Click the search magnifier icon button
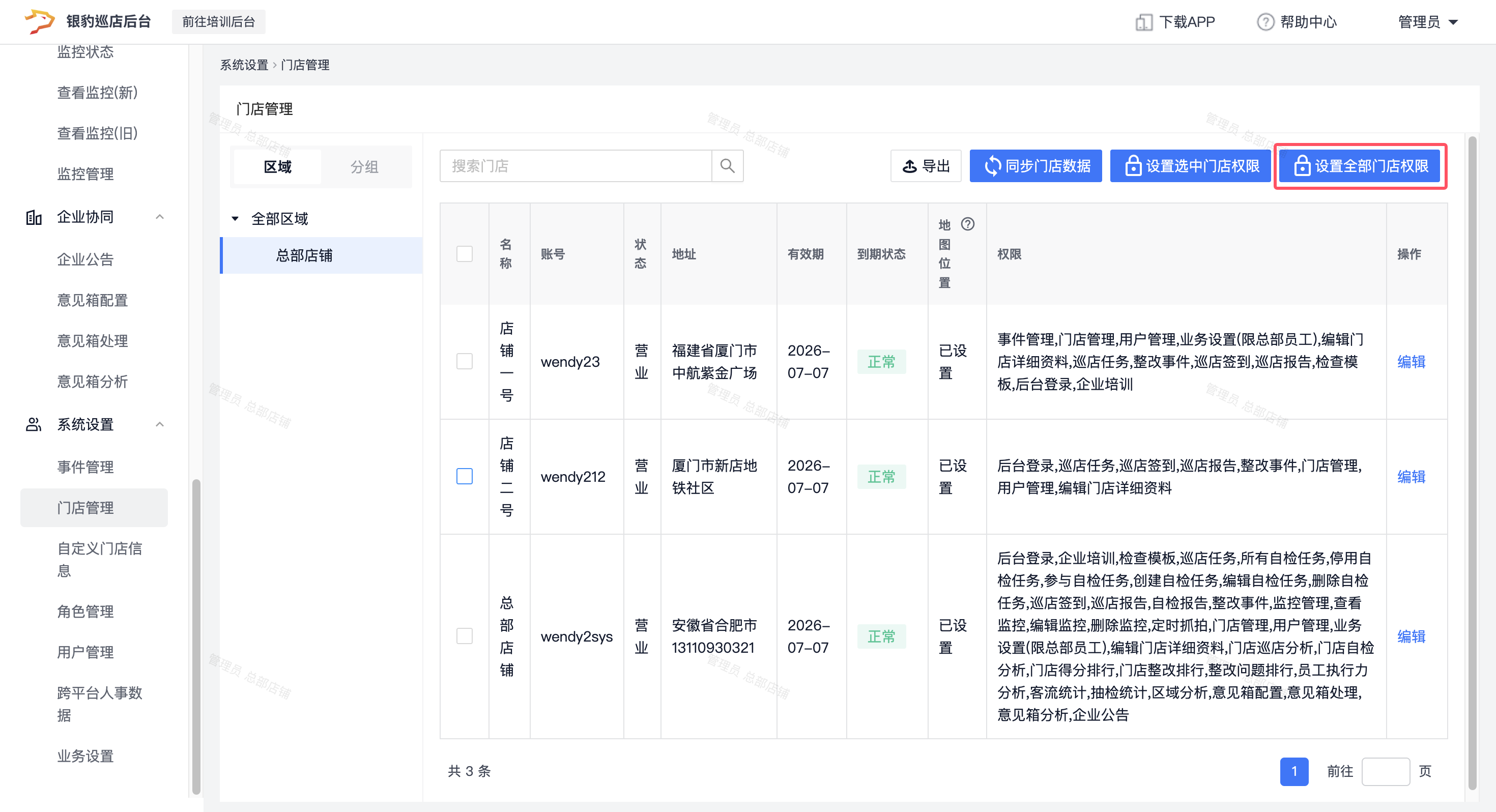Screen dimensions: 1496x812 click(x=727, y=166)
